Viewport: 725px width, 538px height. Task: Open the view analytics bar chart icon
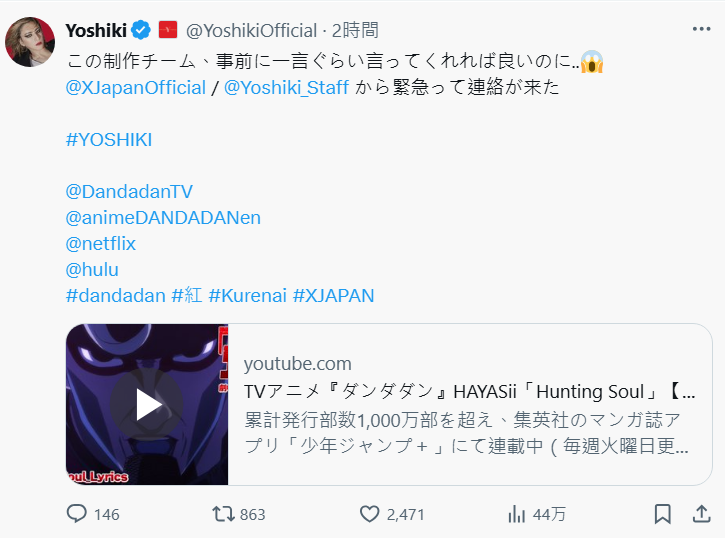click(516, 514)
